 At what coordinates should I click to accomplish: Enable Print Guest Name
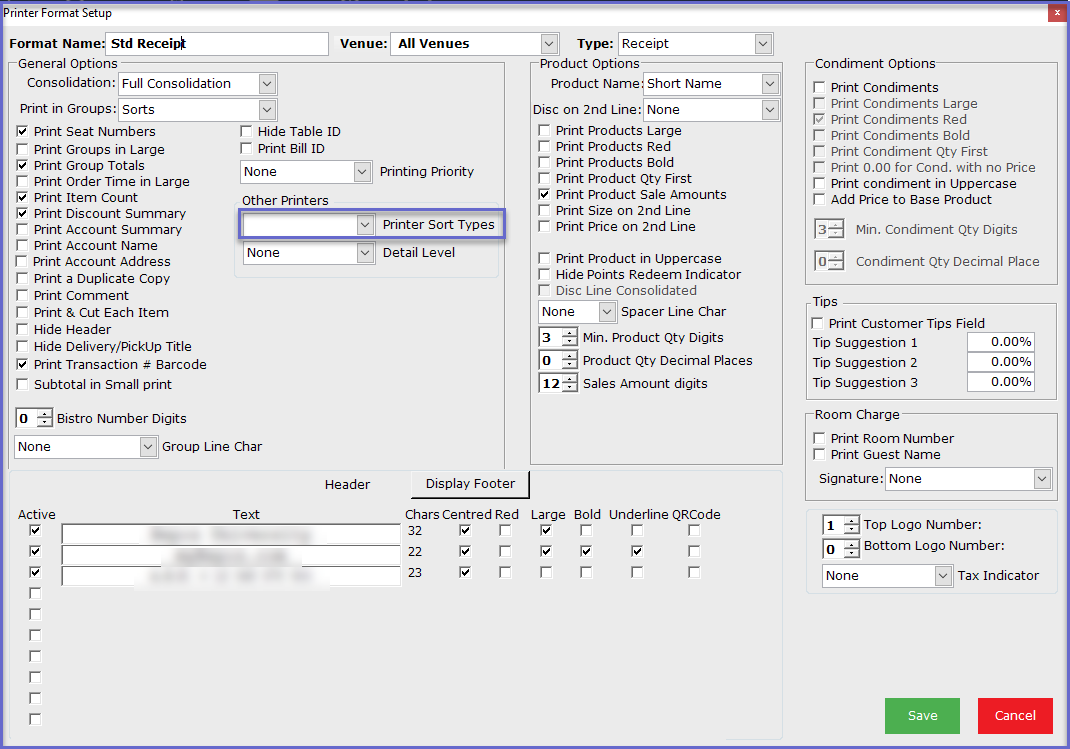[x=819, y=454]
